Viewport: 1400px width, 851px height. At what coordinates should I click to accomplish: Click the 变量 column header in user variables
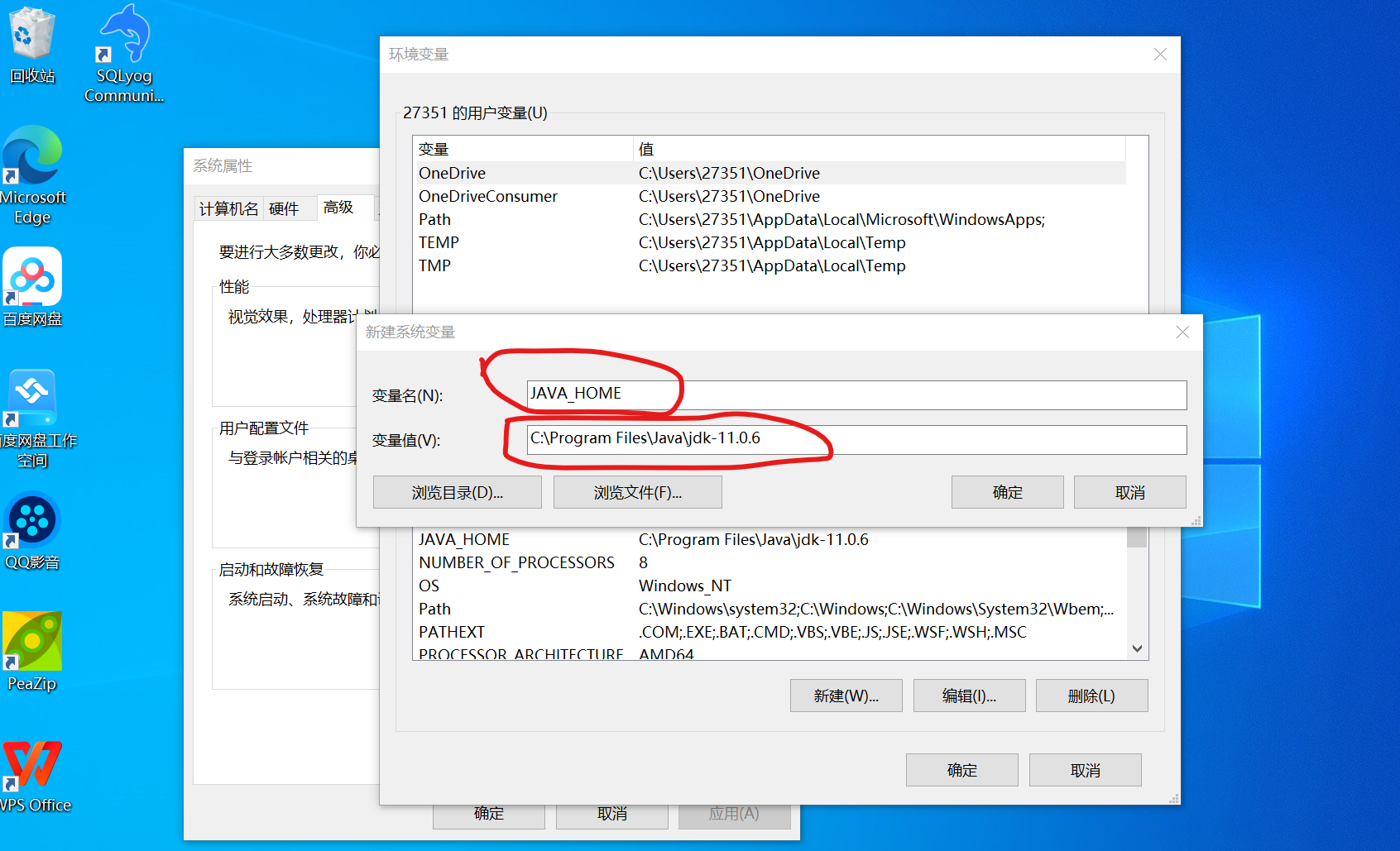pos(523,149)
